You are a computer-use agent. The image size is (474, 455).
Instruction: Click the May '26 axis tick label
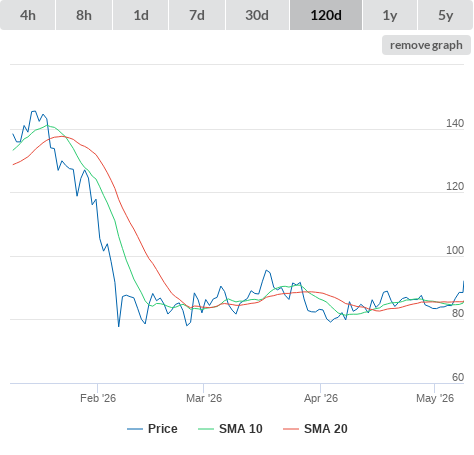(435, 398)
